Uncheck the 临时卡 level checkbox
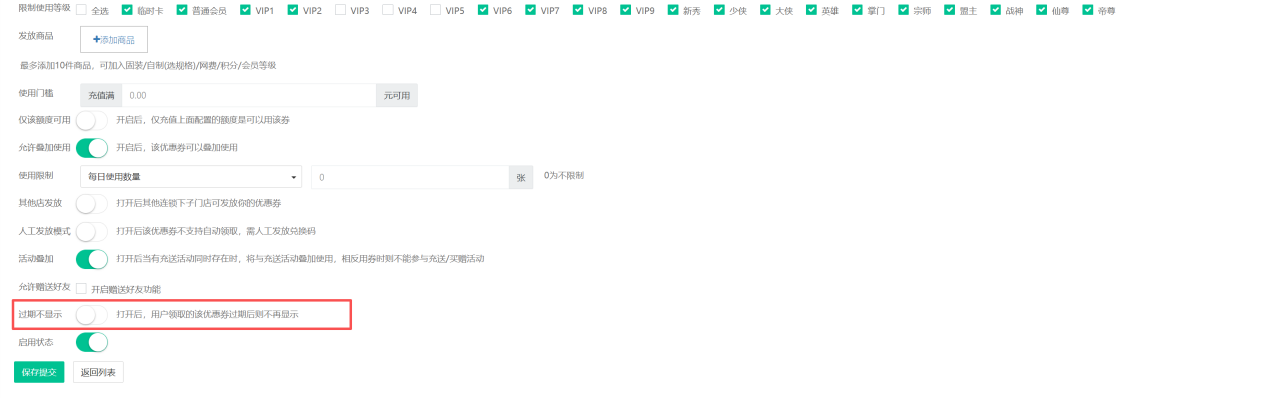 [x=126, y=10]
